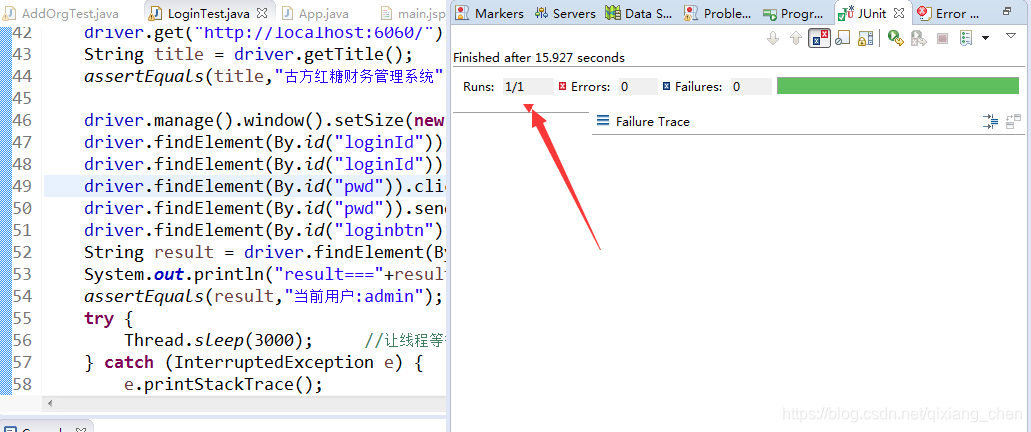Close the JUnit view tab
Image resolution: width=1031 pixels, height=432 pixels.
click(901, 12)
